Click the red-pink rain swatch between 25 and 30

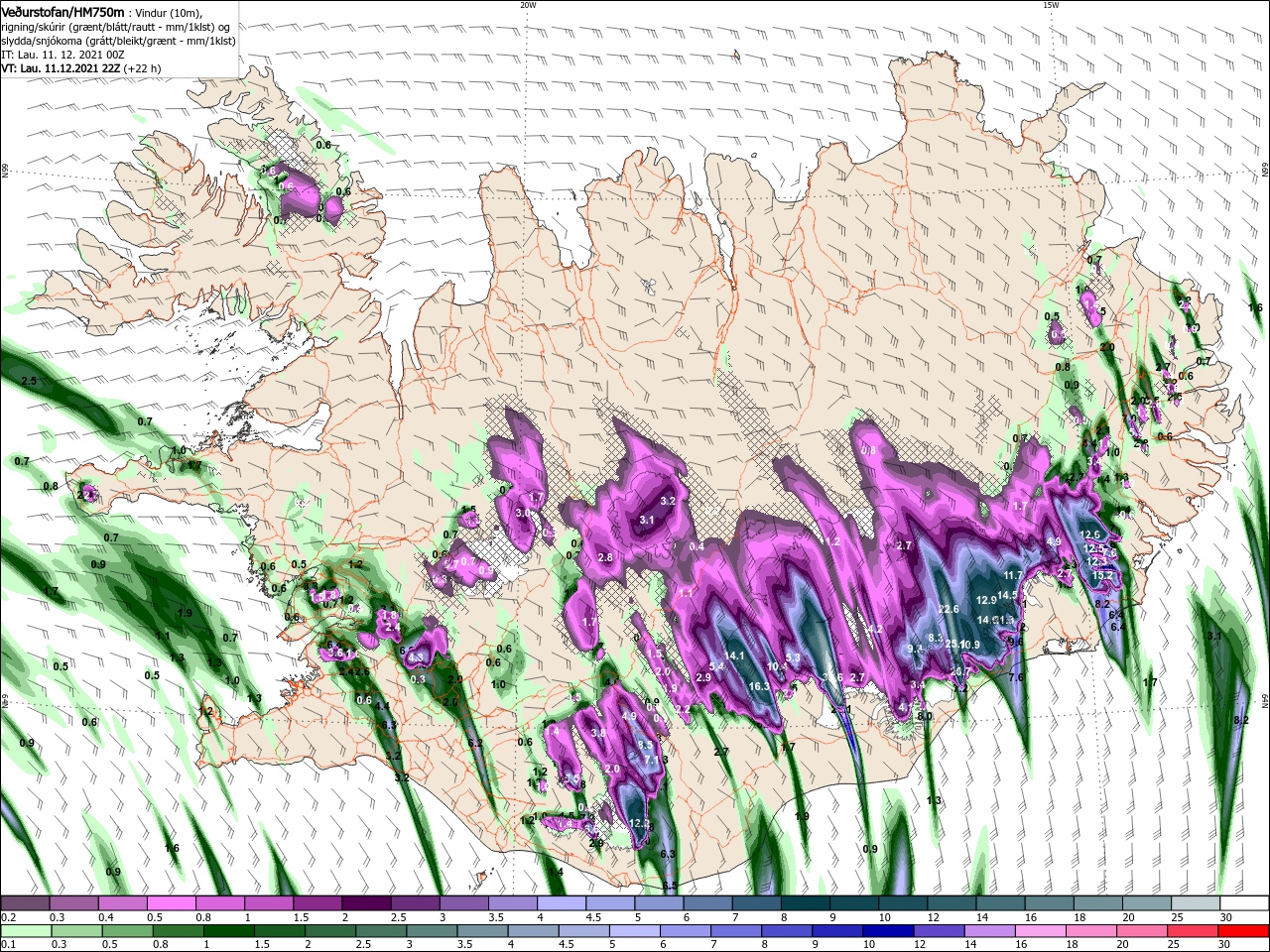[1193, 931]
